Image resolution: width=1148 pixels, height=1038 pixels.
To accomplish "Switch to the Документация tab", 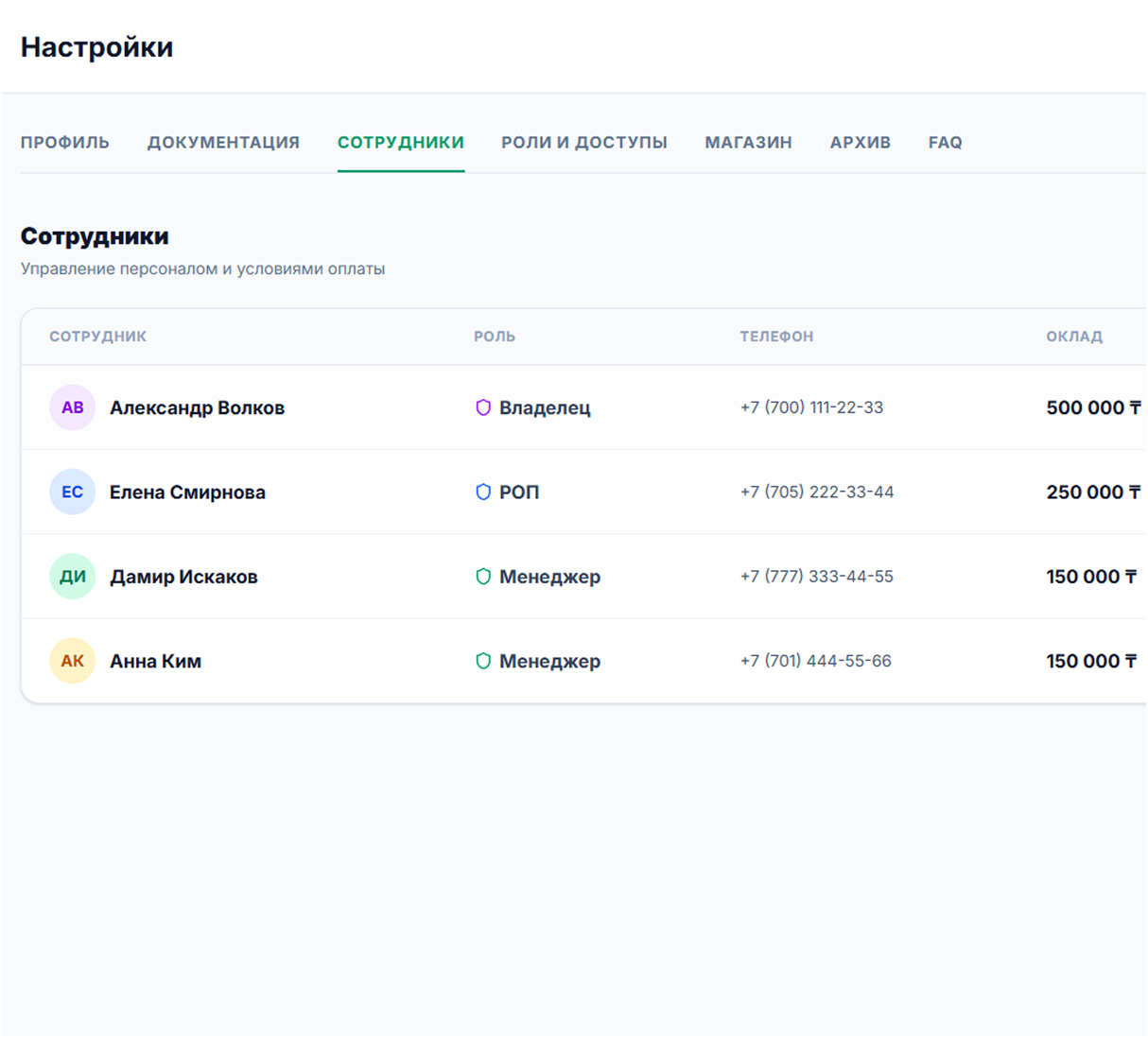I will (223, 143).
